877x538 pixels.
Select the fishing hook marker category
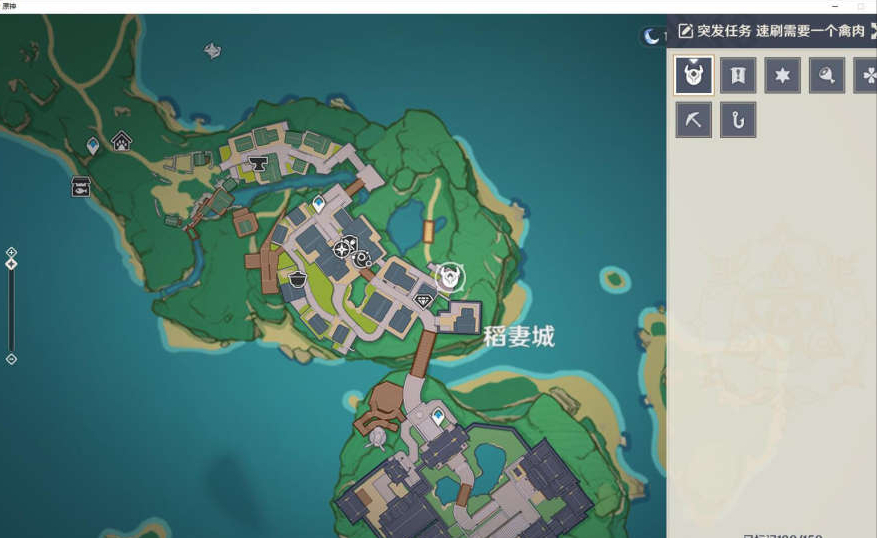point(738,120)
